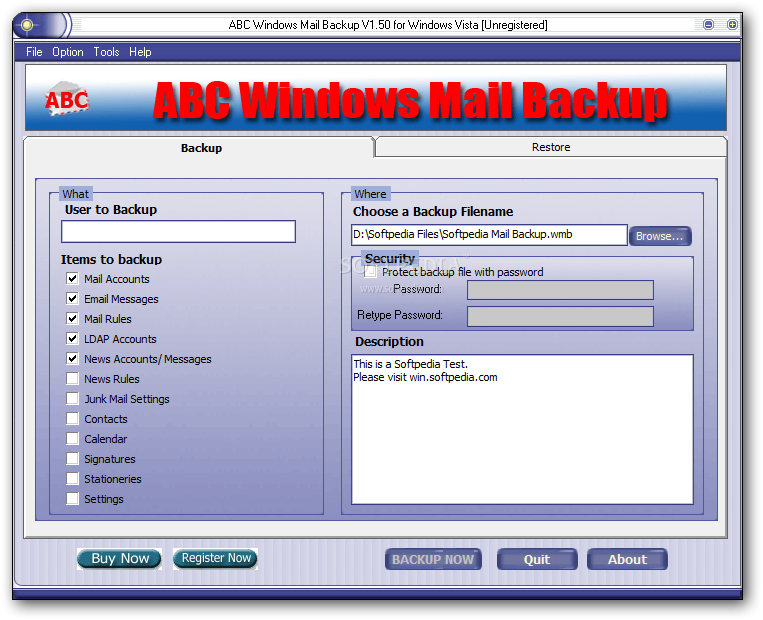763x620 pixels.
Task: Enable Protect backup file with password
Action: coord(370,272)
